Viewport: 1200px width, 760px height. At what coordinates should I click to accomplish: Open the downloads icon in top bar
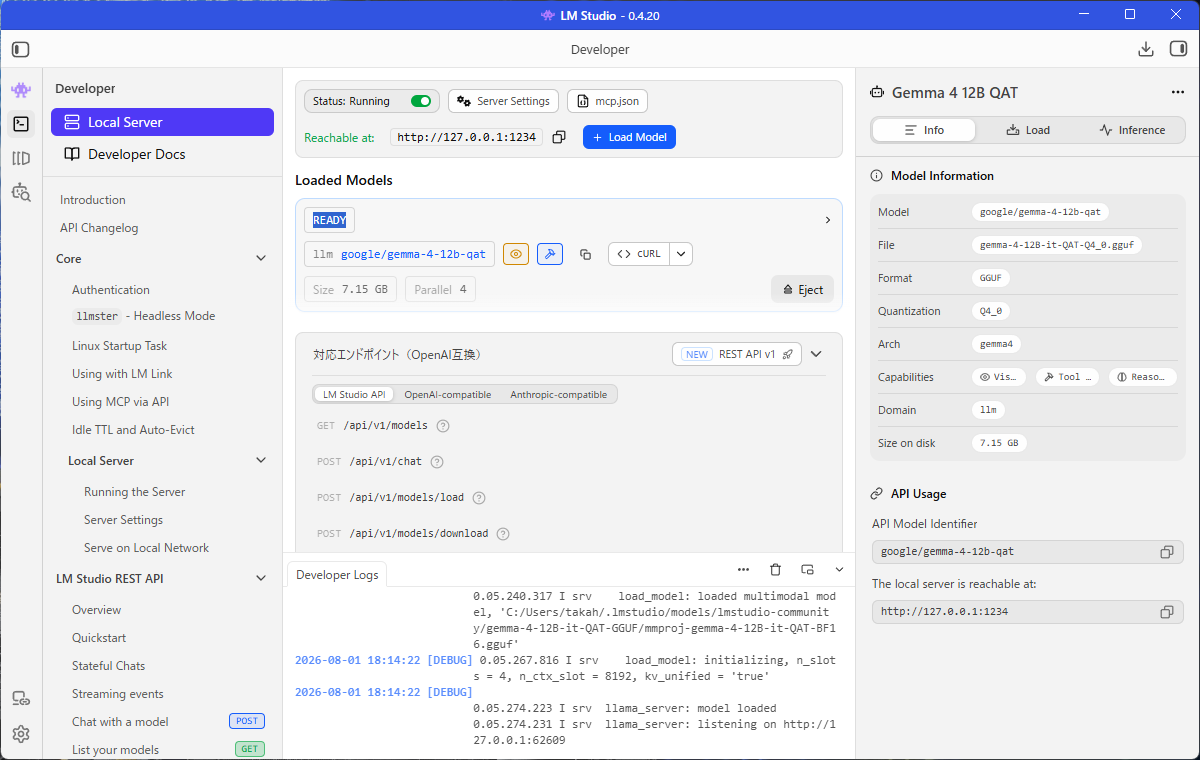click(x=1145, y=49)
